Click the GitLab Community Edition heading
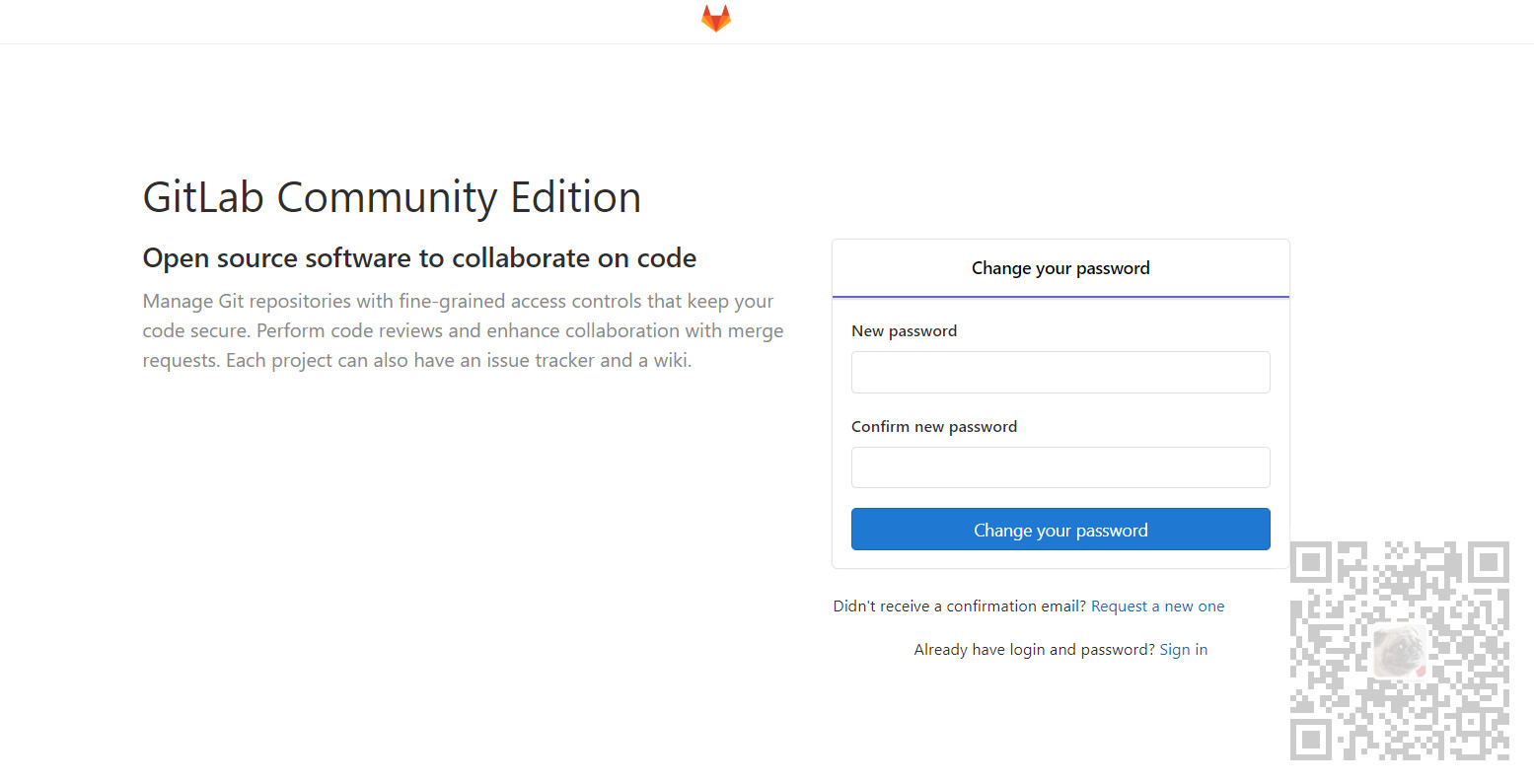 (x=392, y=197)
